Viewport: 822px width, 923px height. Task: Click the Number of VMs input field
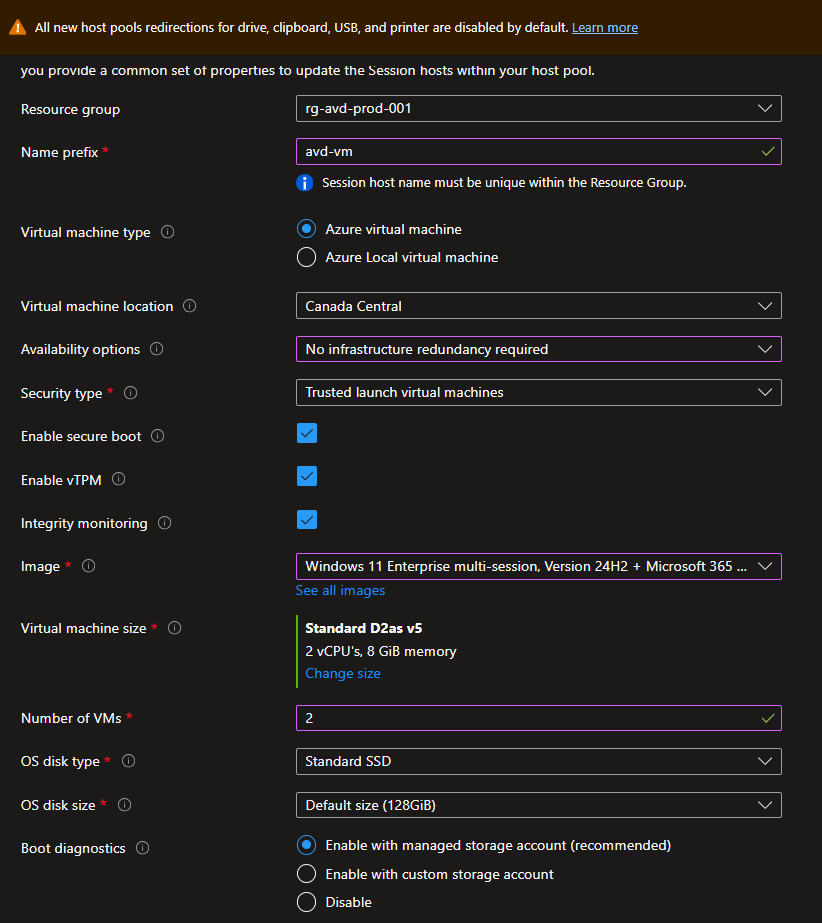tap(539, 718)
